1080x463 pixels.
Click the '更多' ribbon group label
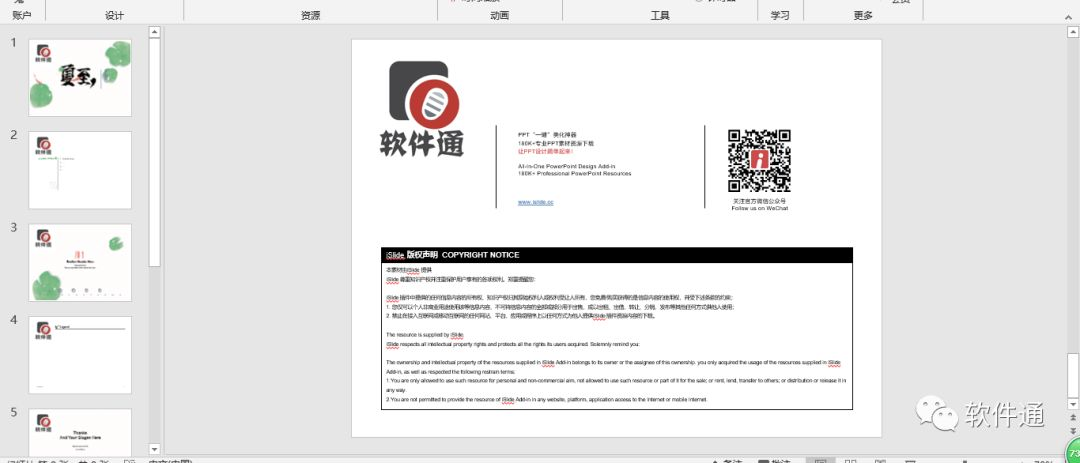tap(863, 15)
